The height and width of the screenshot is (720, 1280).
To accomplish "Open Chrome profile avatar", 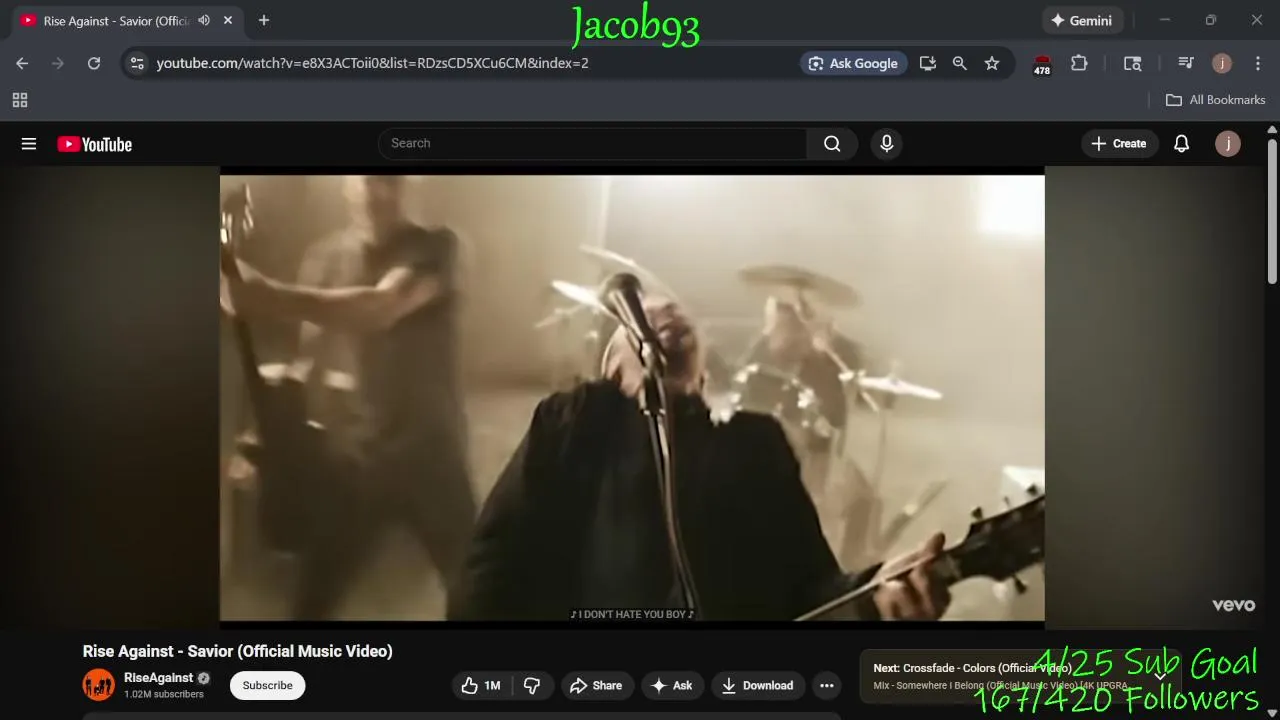I will tap(1222, 63).
